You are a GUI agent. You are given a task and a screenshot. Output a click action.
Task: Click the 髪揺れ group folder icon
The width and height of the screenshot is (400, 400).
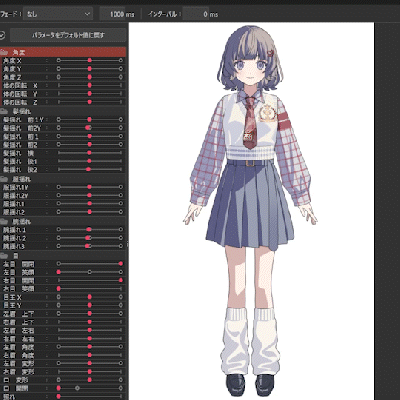tap(4, 111)
